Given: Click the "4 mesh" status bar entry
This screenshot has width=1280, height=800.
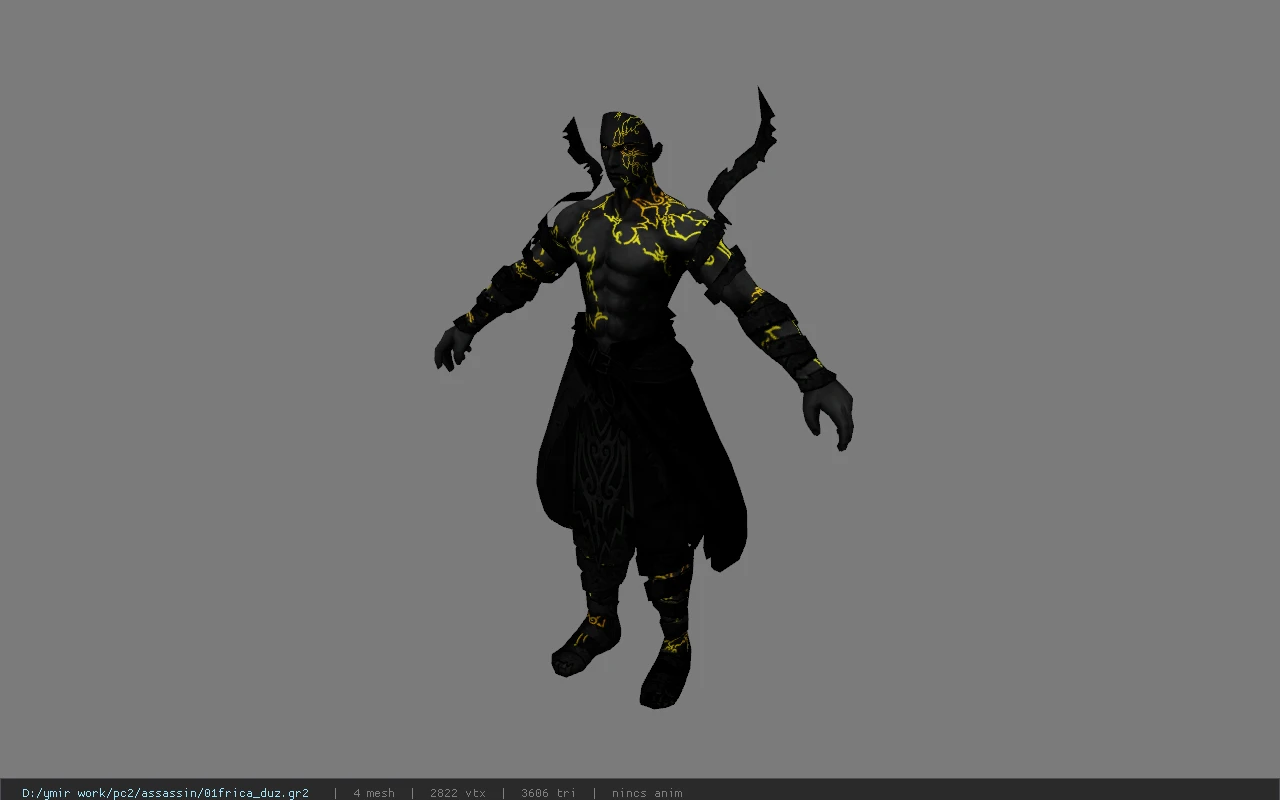Looking at the screenshot, I should (374, 793).
